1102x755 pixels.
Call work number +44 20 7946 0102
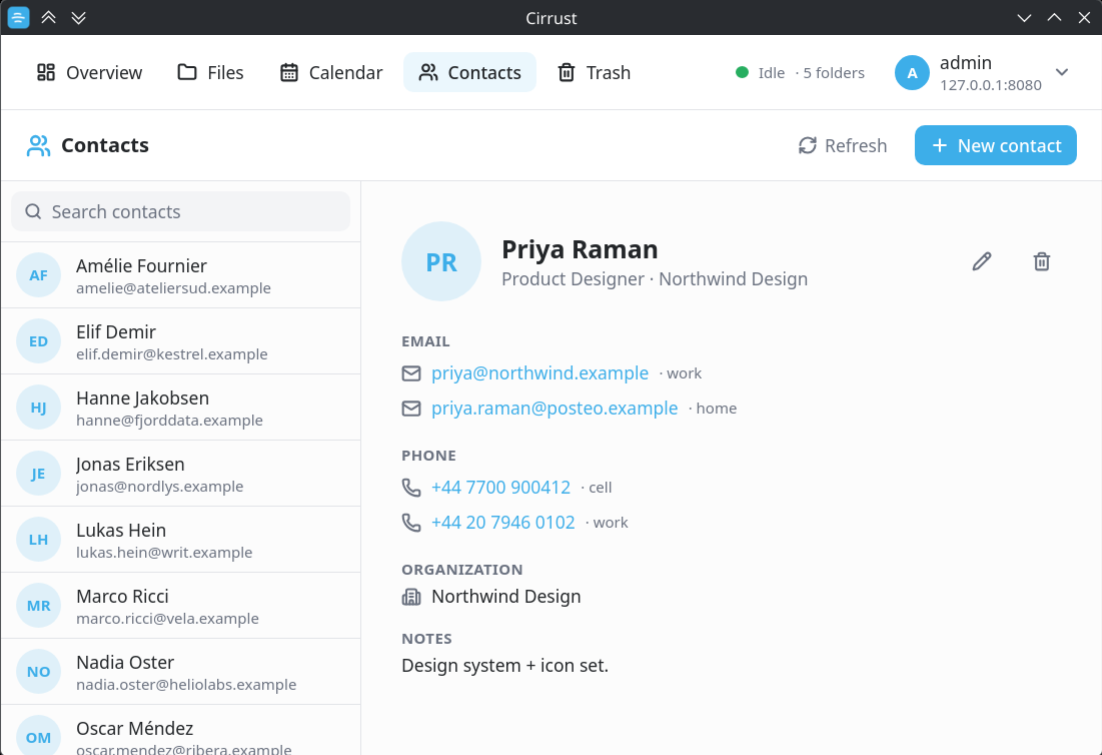tap(503, 522)
